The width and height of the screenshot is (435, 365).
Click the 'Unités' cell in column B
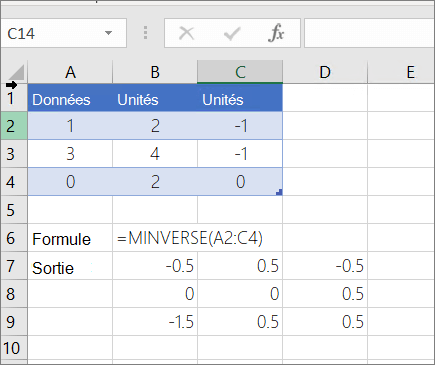point(155,98)
